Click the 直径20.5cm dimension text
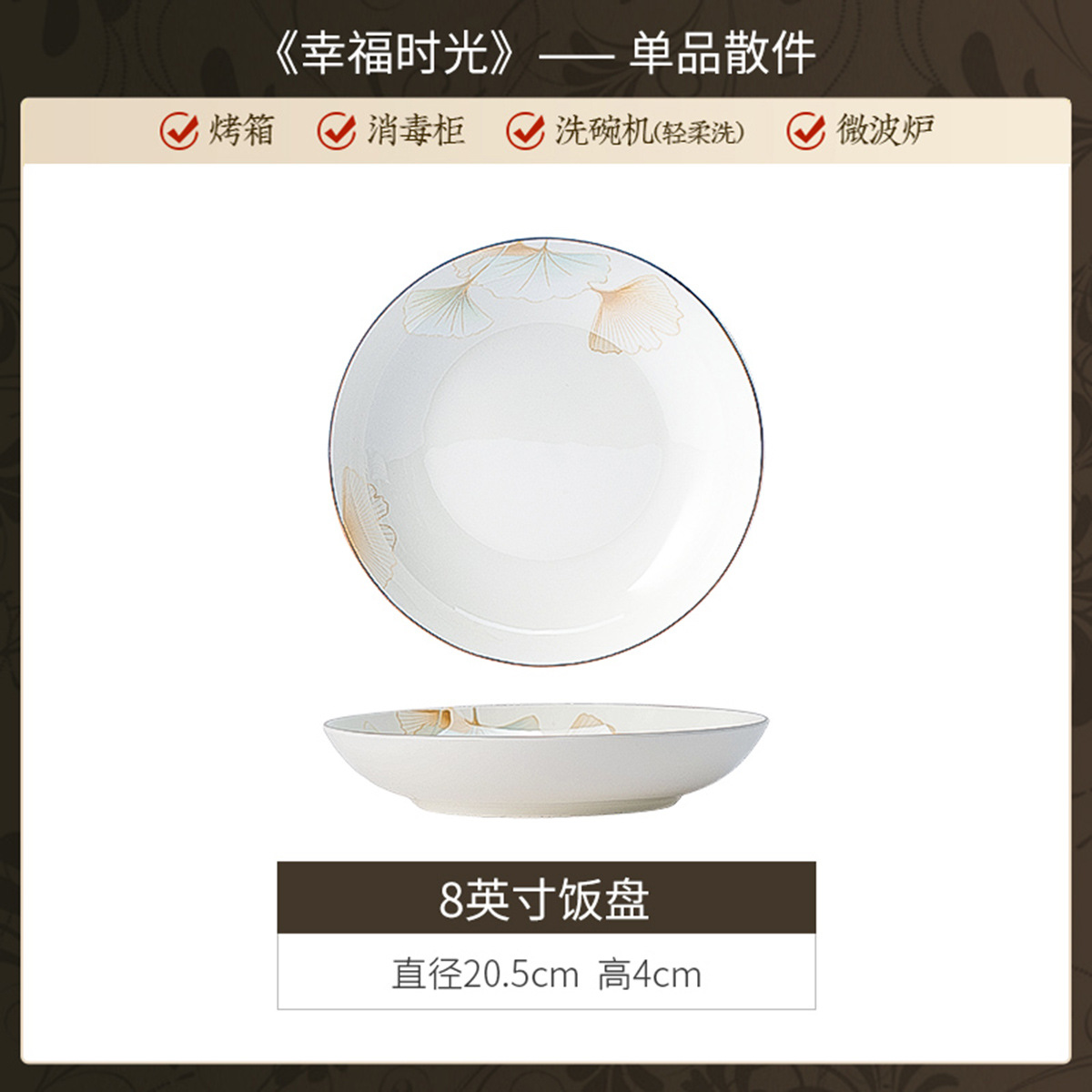 [485, 975]
